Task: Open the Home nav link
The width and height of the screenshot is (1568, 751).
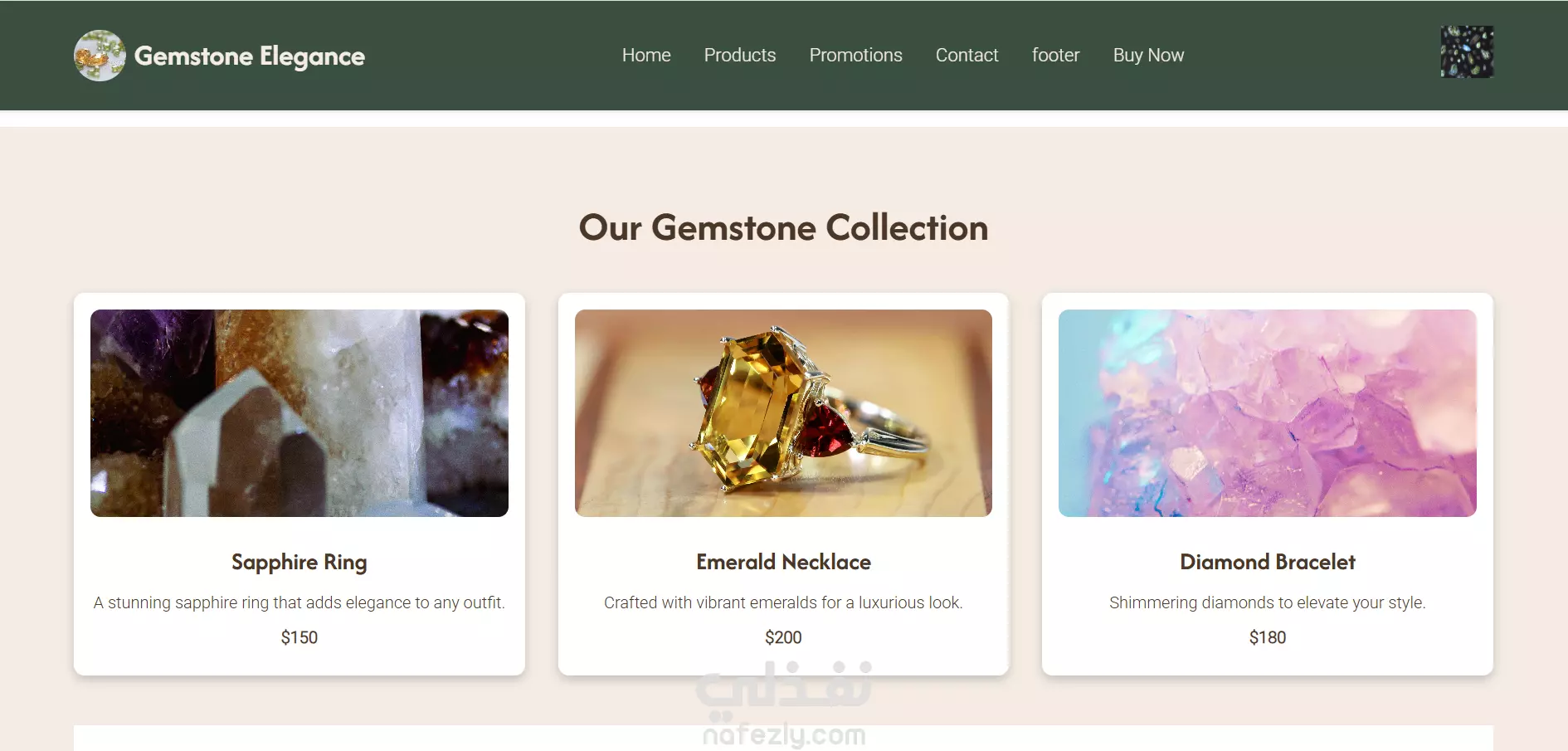Action: point(646,55)
